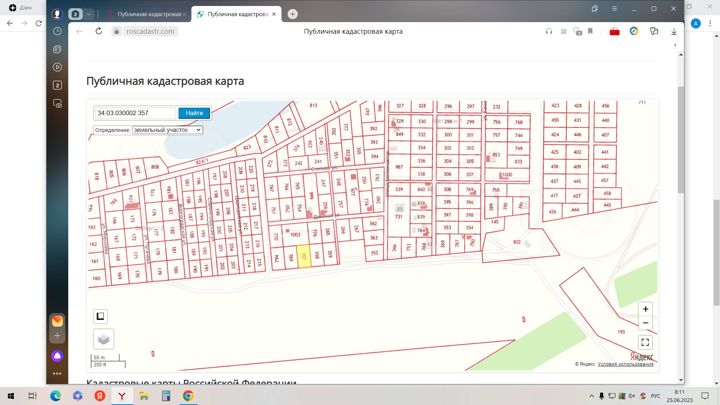Open Yandex terms of use link

(625, 364)
